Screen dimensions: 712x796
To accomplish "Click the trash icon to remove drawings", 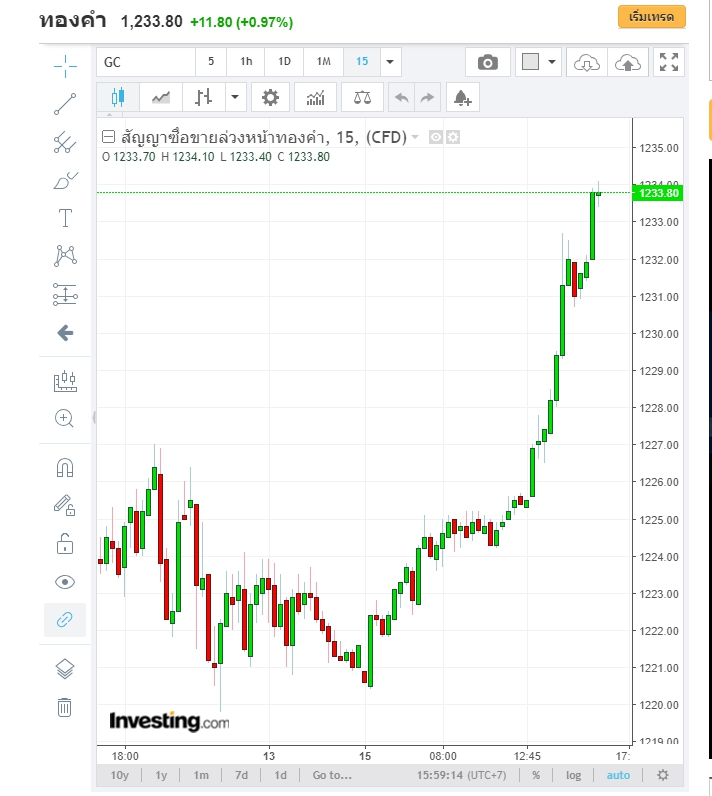I will (64, 707).
